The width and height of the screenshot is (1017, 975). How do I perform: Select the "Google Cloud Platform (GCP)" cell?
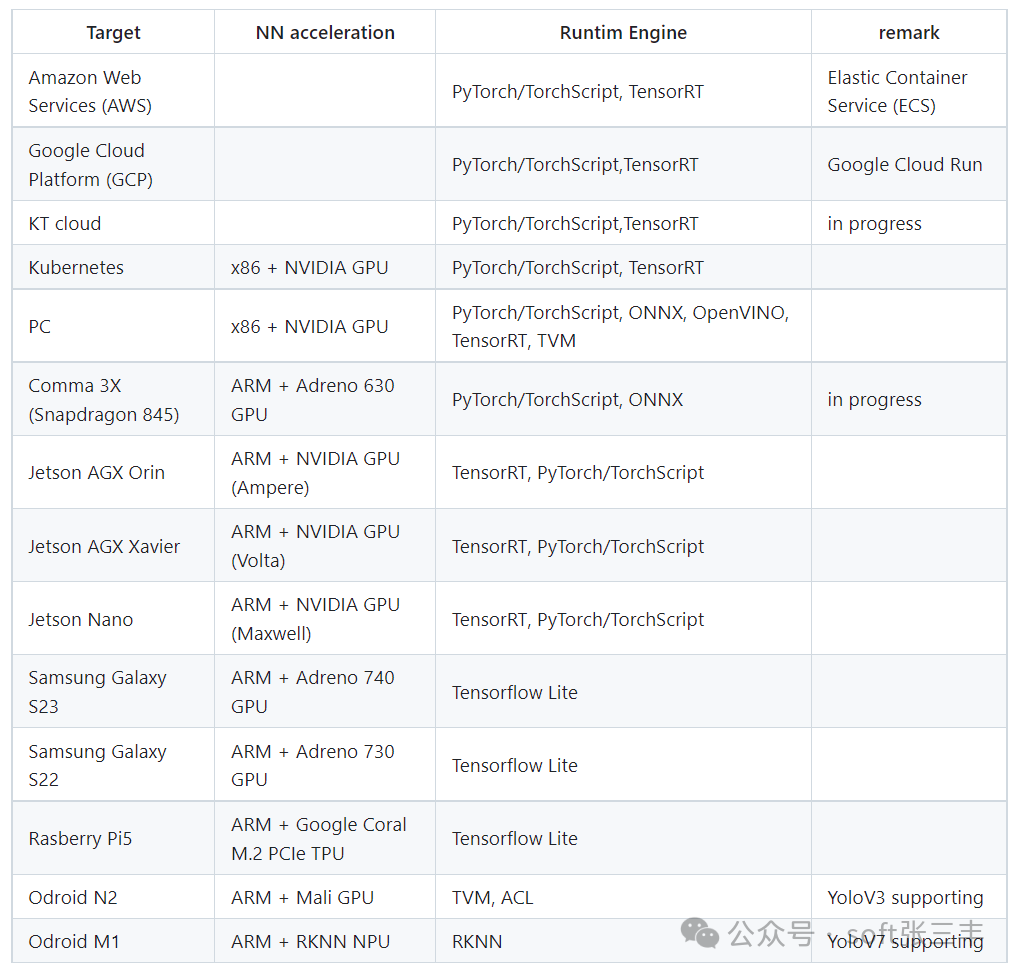[114, 164]
